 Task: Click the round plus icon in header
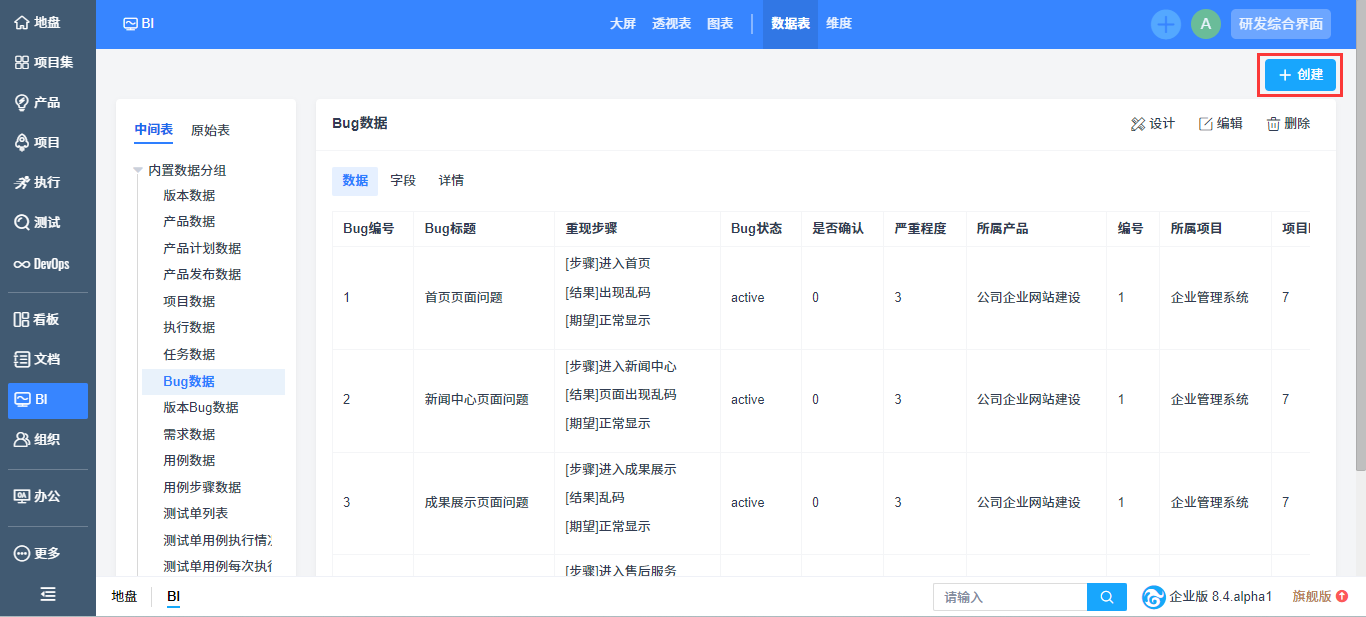[1165, 24]
